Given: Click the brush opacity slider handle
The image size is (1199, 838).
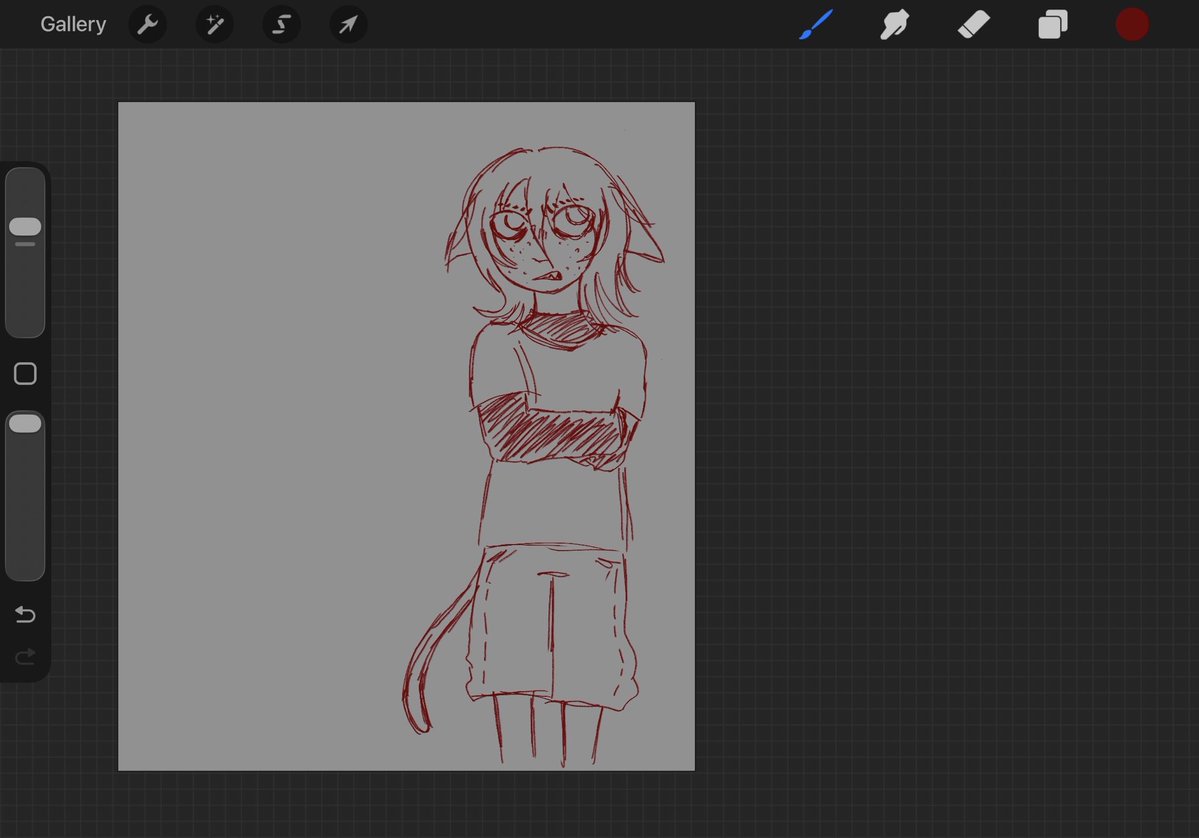Looking at the screenshot, I should tap(25, 424).
